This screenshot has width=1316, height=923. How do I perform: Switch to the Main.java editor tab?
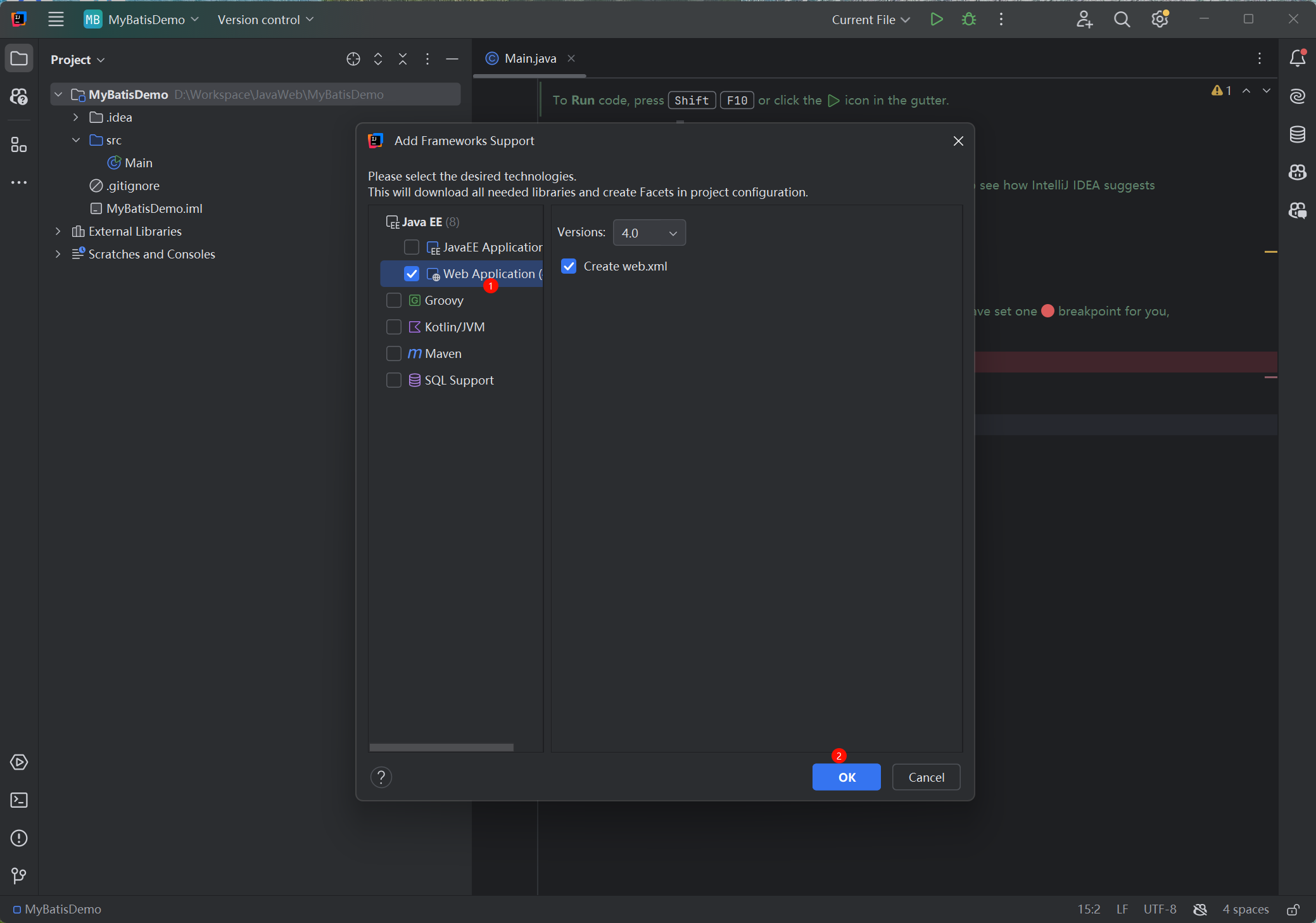[529, 58]
